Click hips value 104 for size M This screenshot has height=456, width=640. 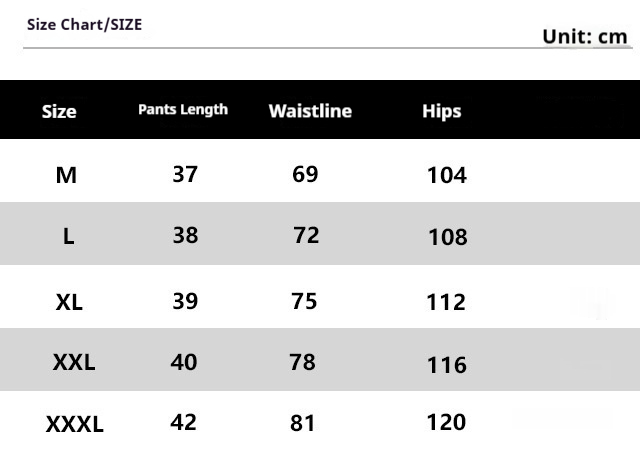447,176
